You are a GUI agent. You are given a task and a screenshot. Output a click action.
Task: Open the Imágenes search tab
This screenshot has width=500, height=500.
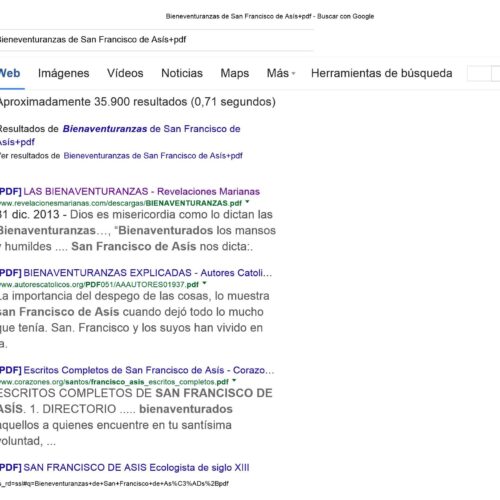pyautogui.click(x=64, y=73)
